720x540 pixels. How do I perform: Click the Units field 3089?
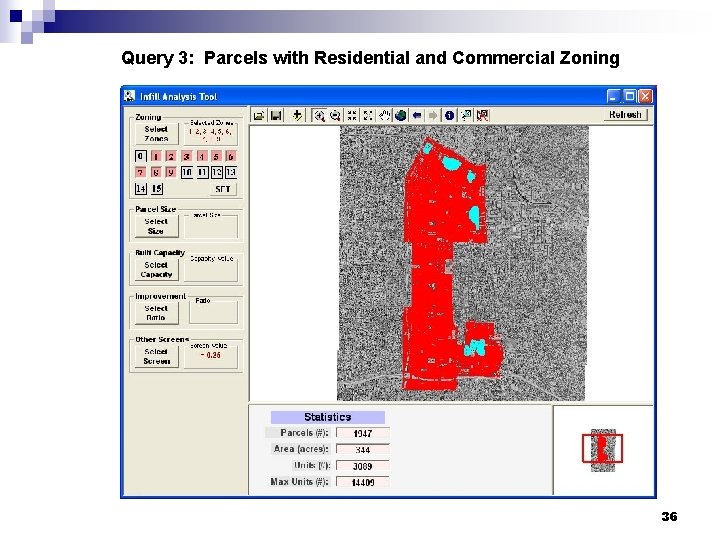[x=363, y=466]
